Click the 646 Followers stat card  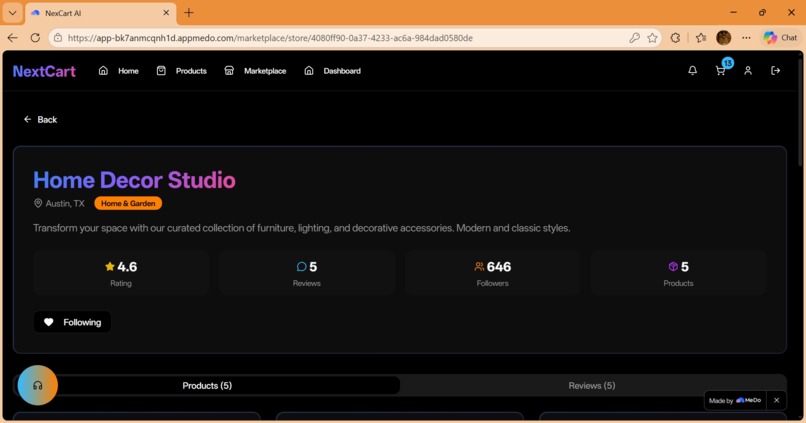click(x=492, y=273)
